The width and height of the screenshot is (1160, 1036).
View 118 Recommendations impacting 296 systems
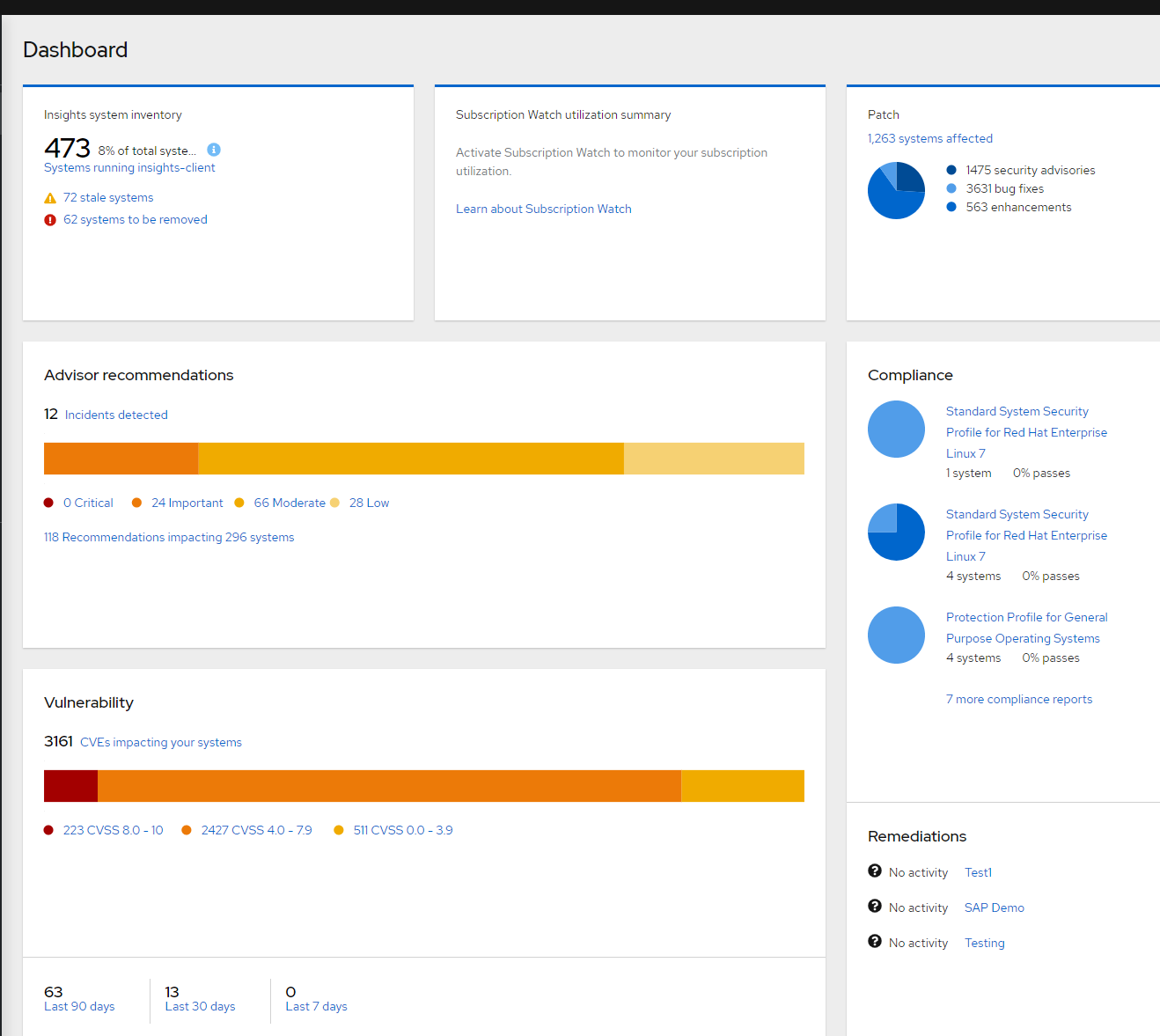(169, 537)
